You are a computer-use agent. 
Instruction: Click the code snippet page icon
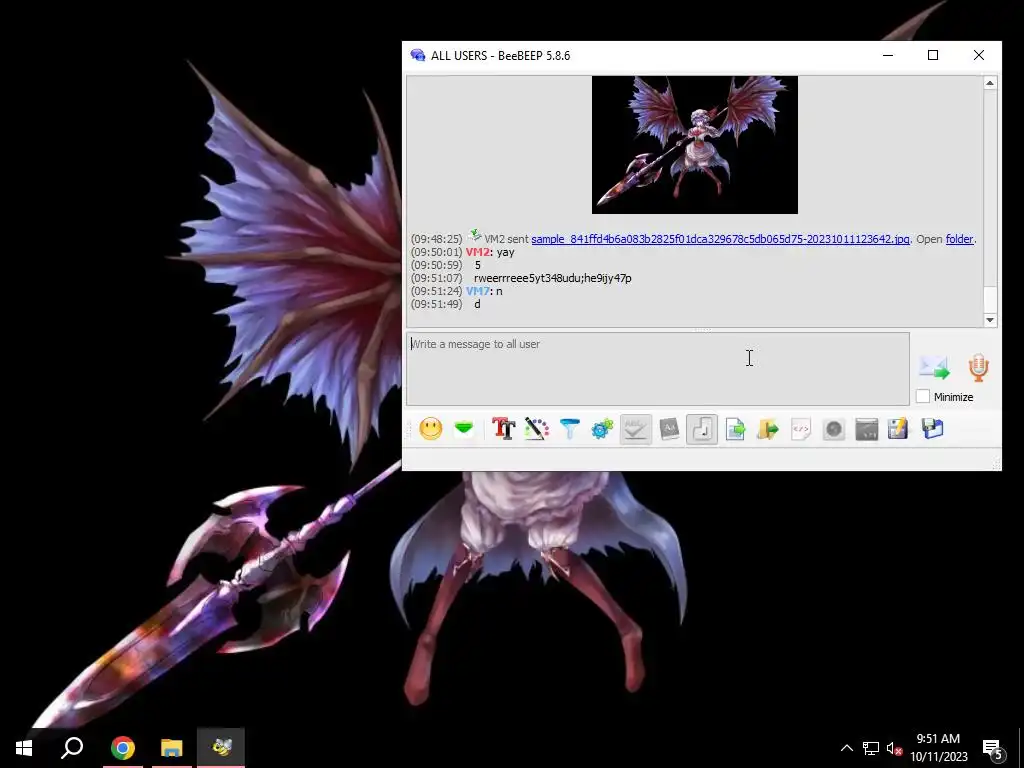click(801, 429)
